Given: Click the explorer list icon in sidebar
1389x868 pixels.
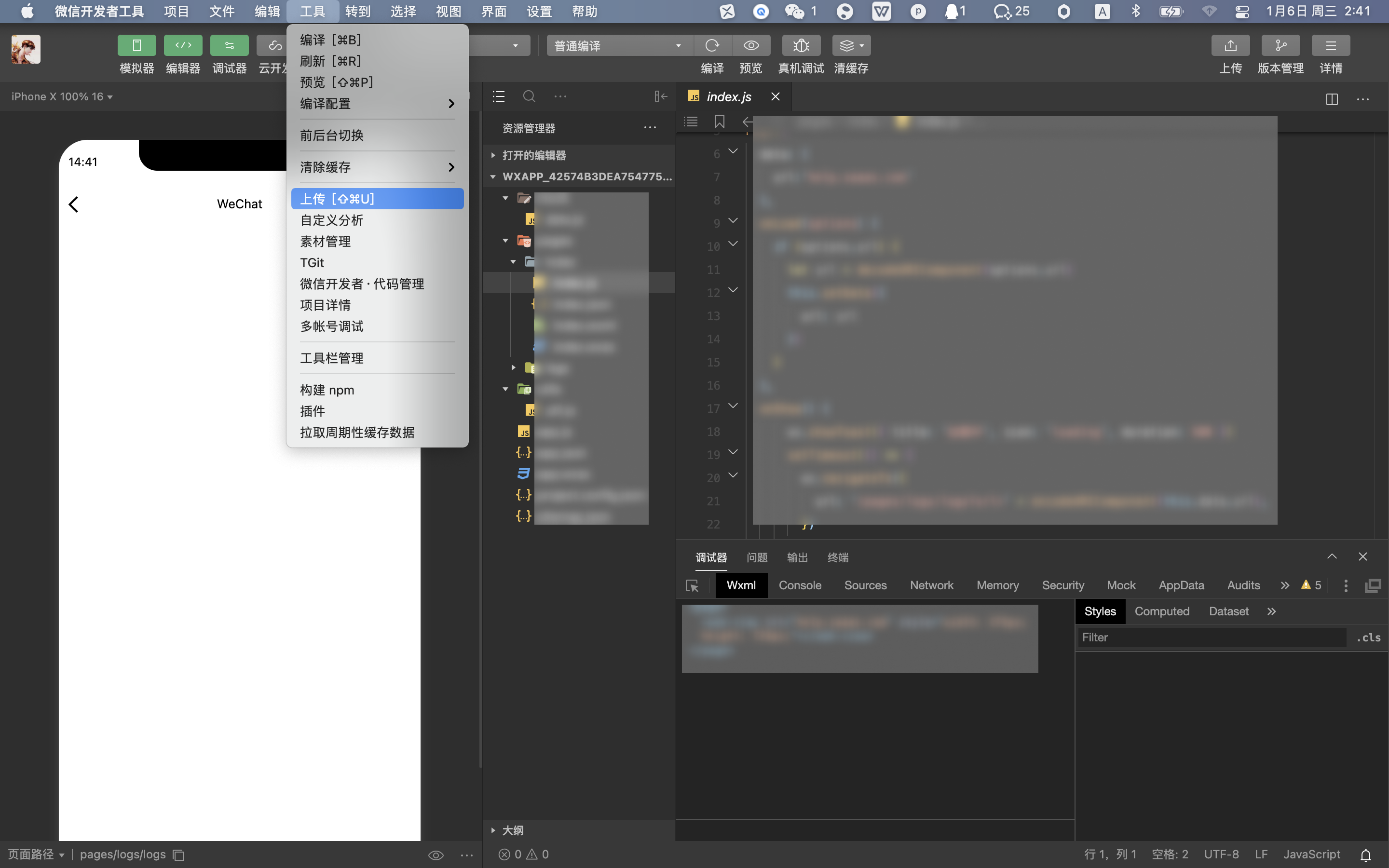Looking at the screenshot, I should coord(498,96).
